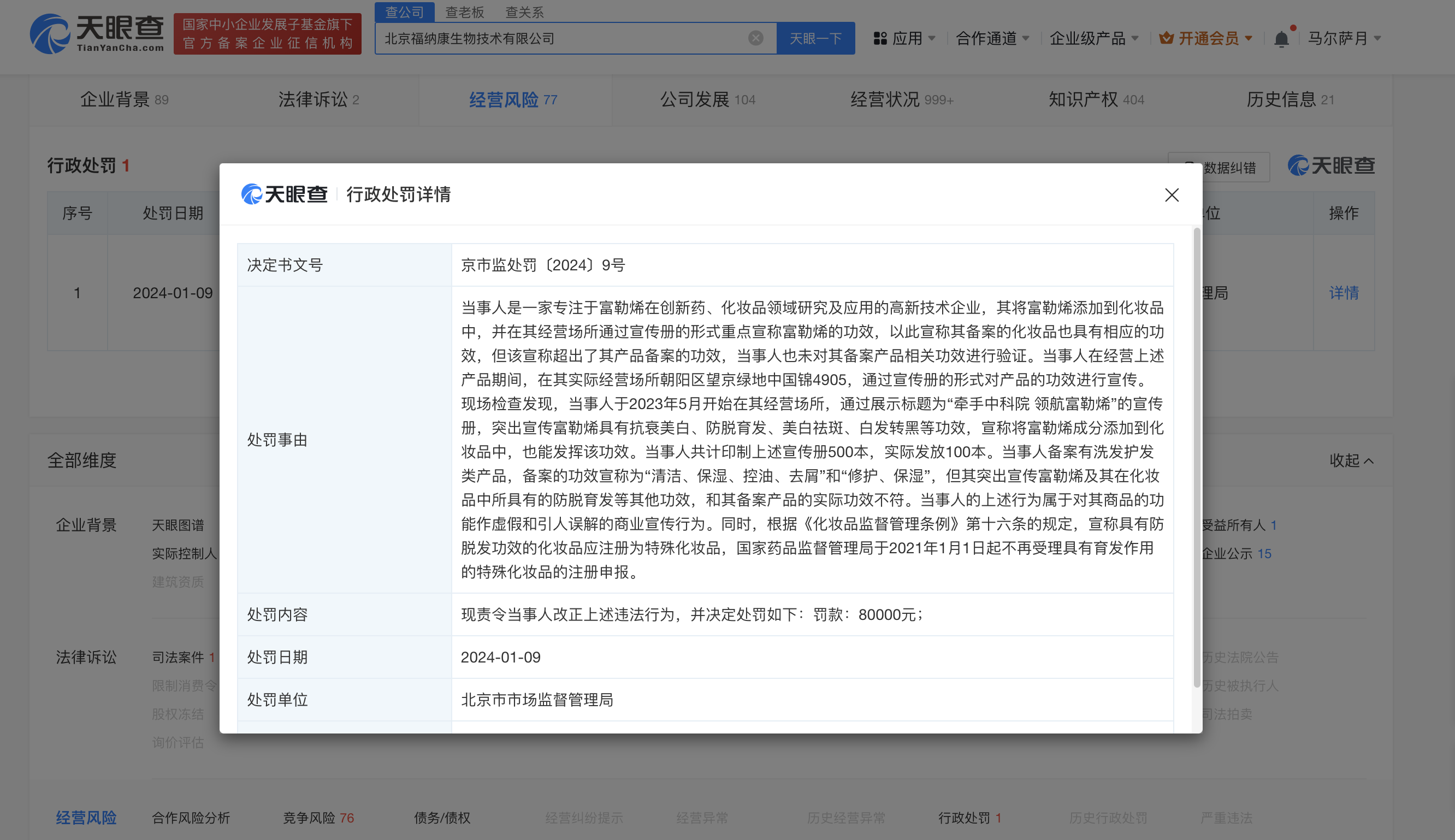This screenshot has width=1455, height=840.
Task: Select the 经营风险 tab
Action: click(x=513, y=100)
